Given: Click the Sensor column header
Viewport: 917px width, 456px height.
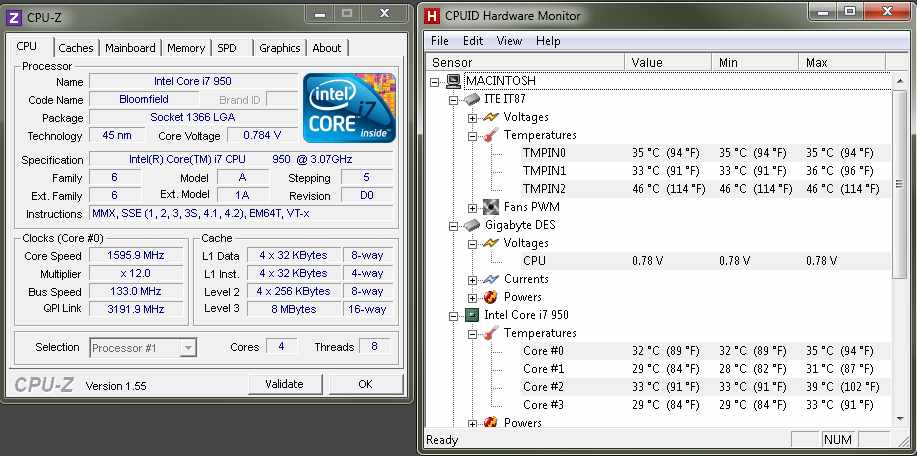Looking at the screenshot, I should [525, 62].
